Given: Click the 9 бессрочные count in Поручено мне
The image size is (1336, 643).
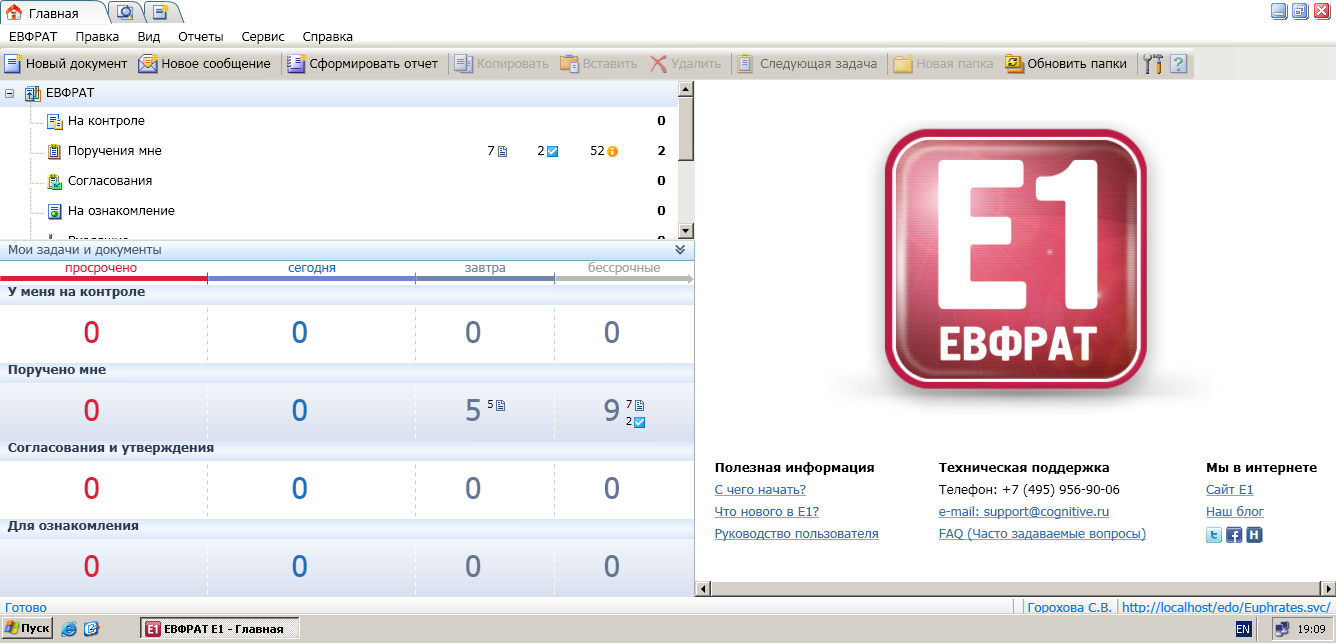Looking at the screenshot, I should click(x=611, y=411).
